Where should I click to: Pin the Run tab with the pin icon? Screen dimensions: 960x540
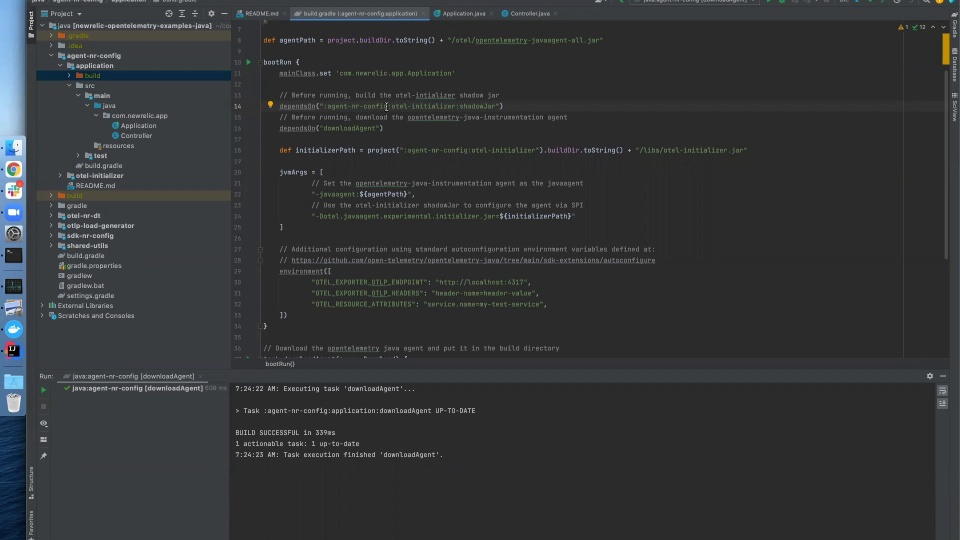(x=43, y=456)
